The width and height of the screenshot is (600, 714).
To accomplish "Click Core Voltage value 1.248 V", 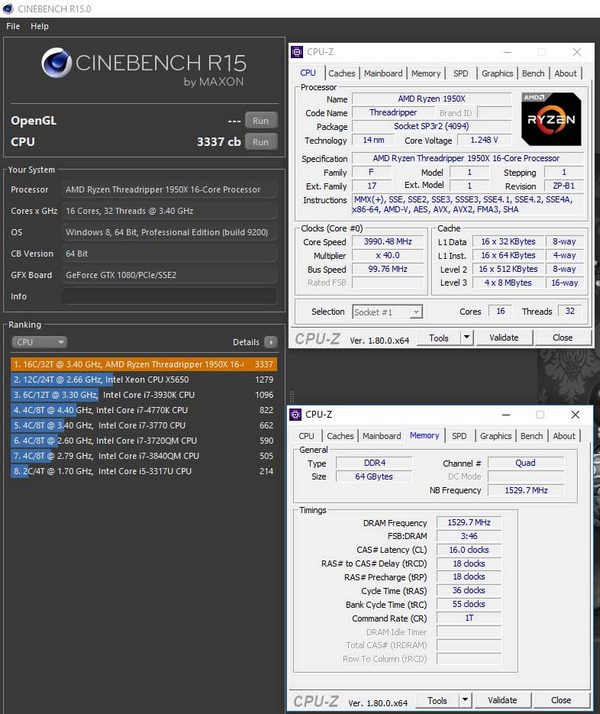I will click(484, 140).
